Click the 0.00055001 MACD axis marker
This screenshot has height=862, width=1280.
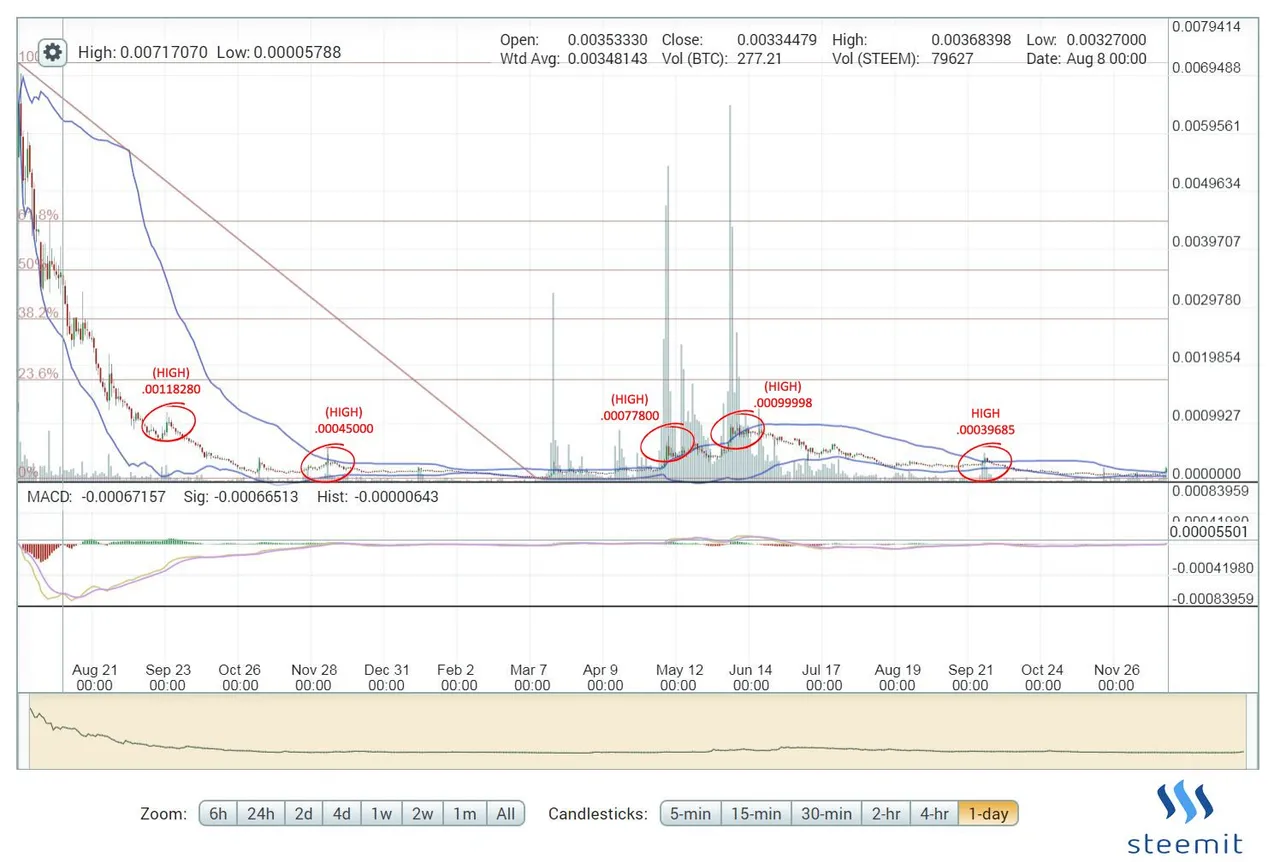1208,532
